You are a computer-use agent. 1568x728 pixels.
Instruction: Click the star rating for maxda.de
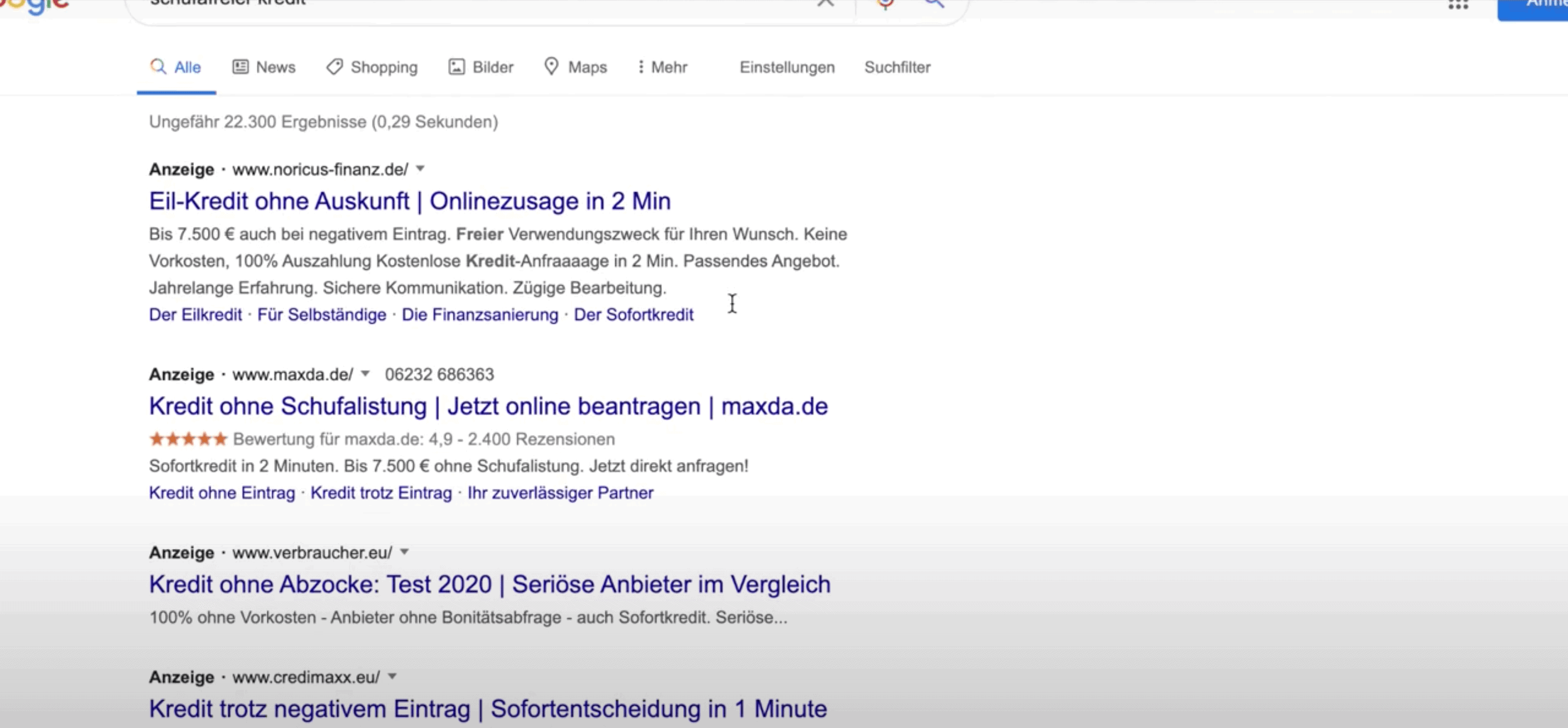[188, 439]
